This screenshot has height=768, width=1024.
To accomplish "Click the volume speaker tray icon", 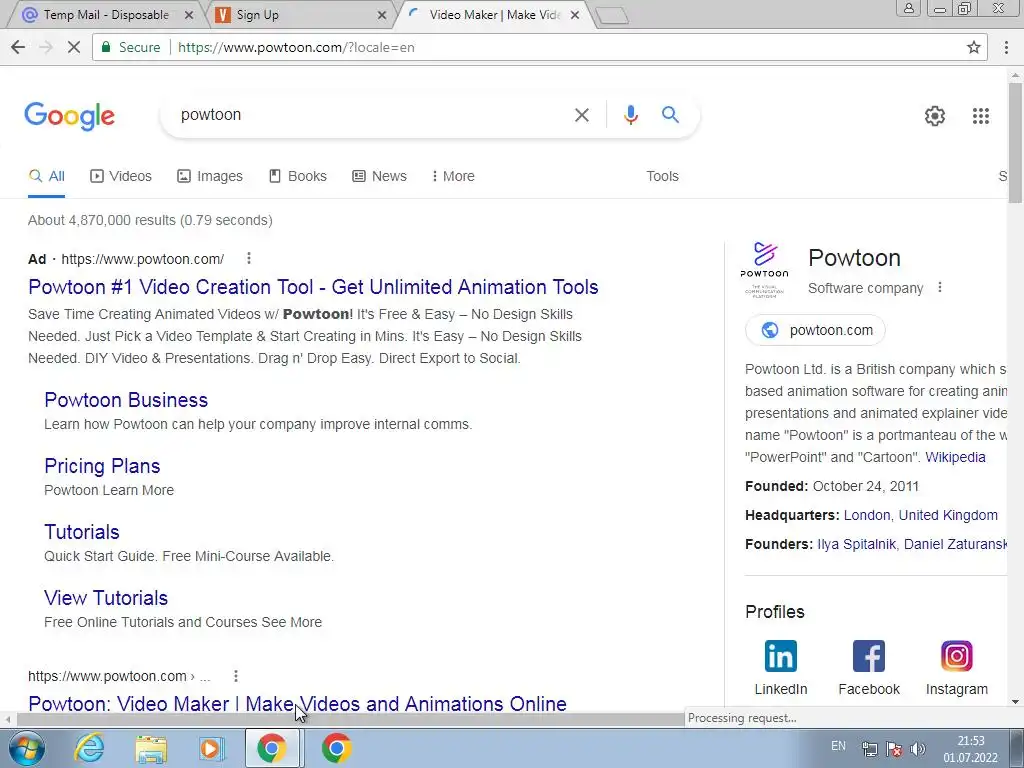I will coord(918,748).
